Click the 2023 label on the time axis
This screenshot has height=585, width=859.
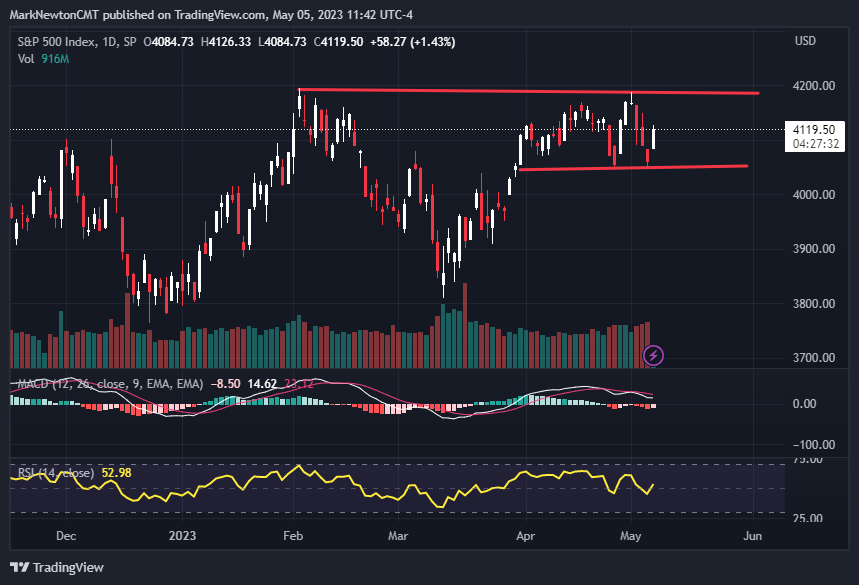[181, 536]
